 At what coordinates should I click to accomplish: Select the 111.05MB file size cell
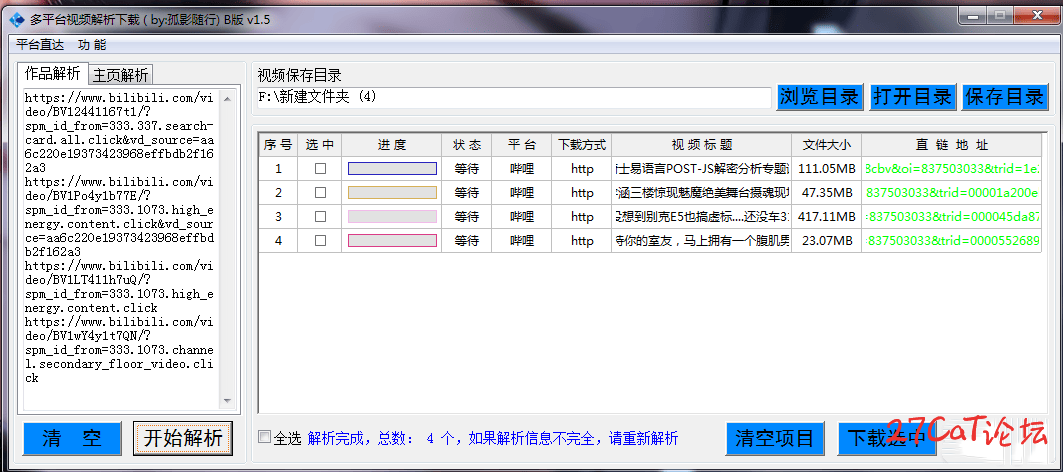click(826, 169)
